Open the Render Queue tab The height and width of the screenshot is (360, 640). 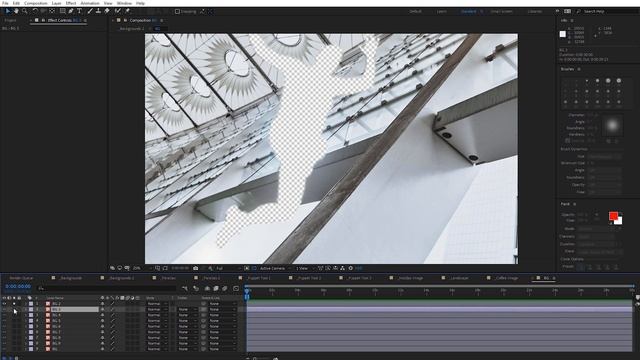pyautogui.click(x=21, y=278)
